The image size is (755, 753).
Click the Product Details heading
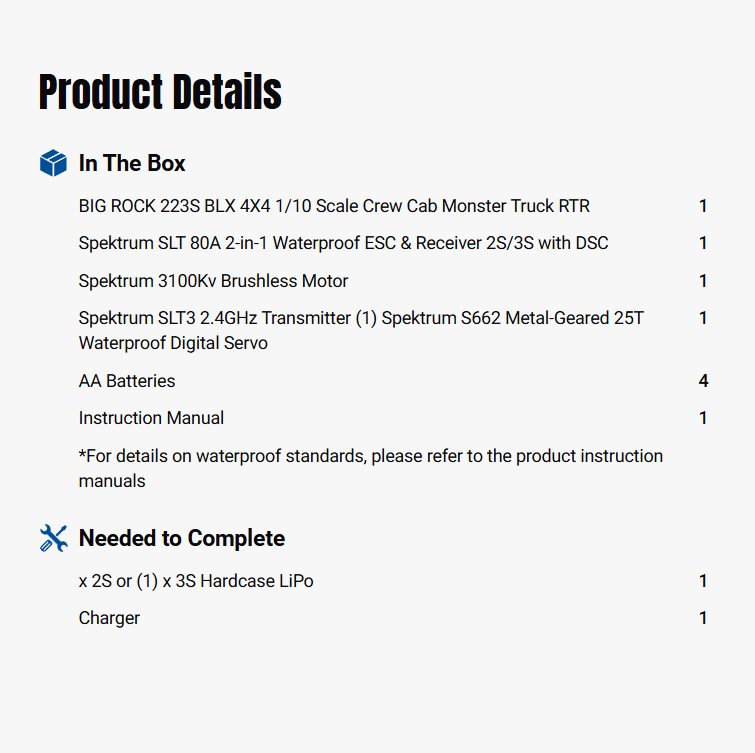point(160,92)
